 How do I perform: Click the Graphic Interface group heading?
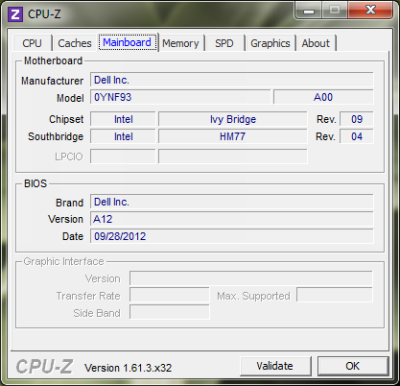click(64, 261)
